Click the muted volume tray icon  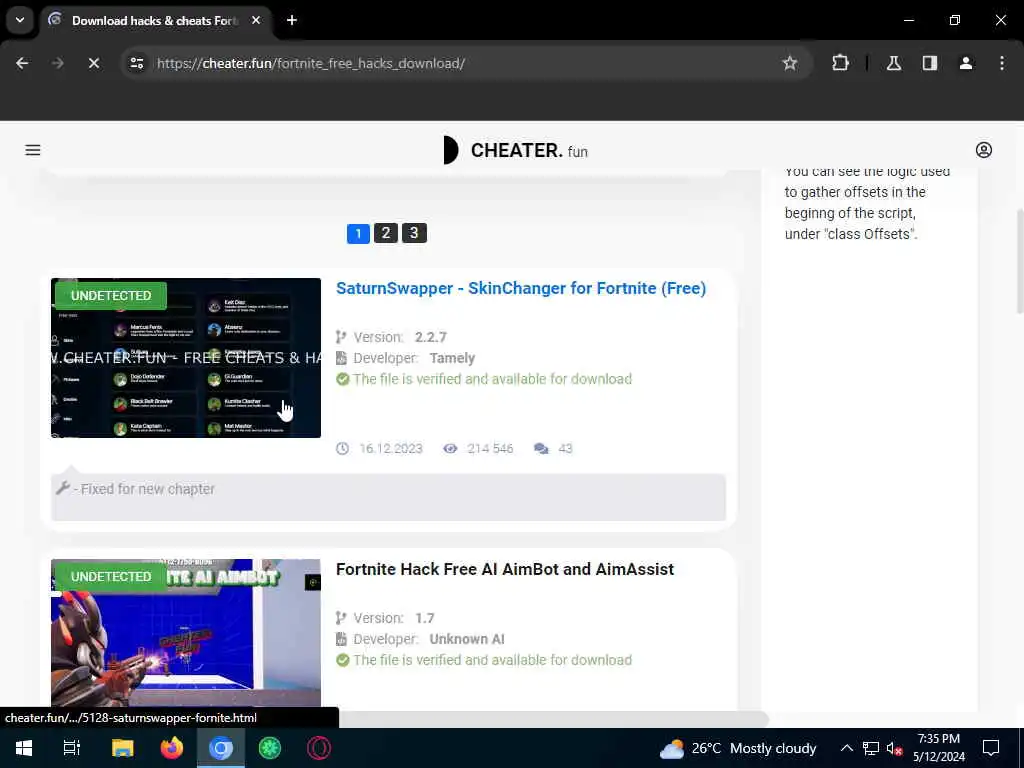tap(894, 748)
